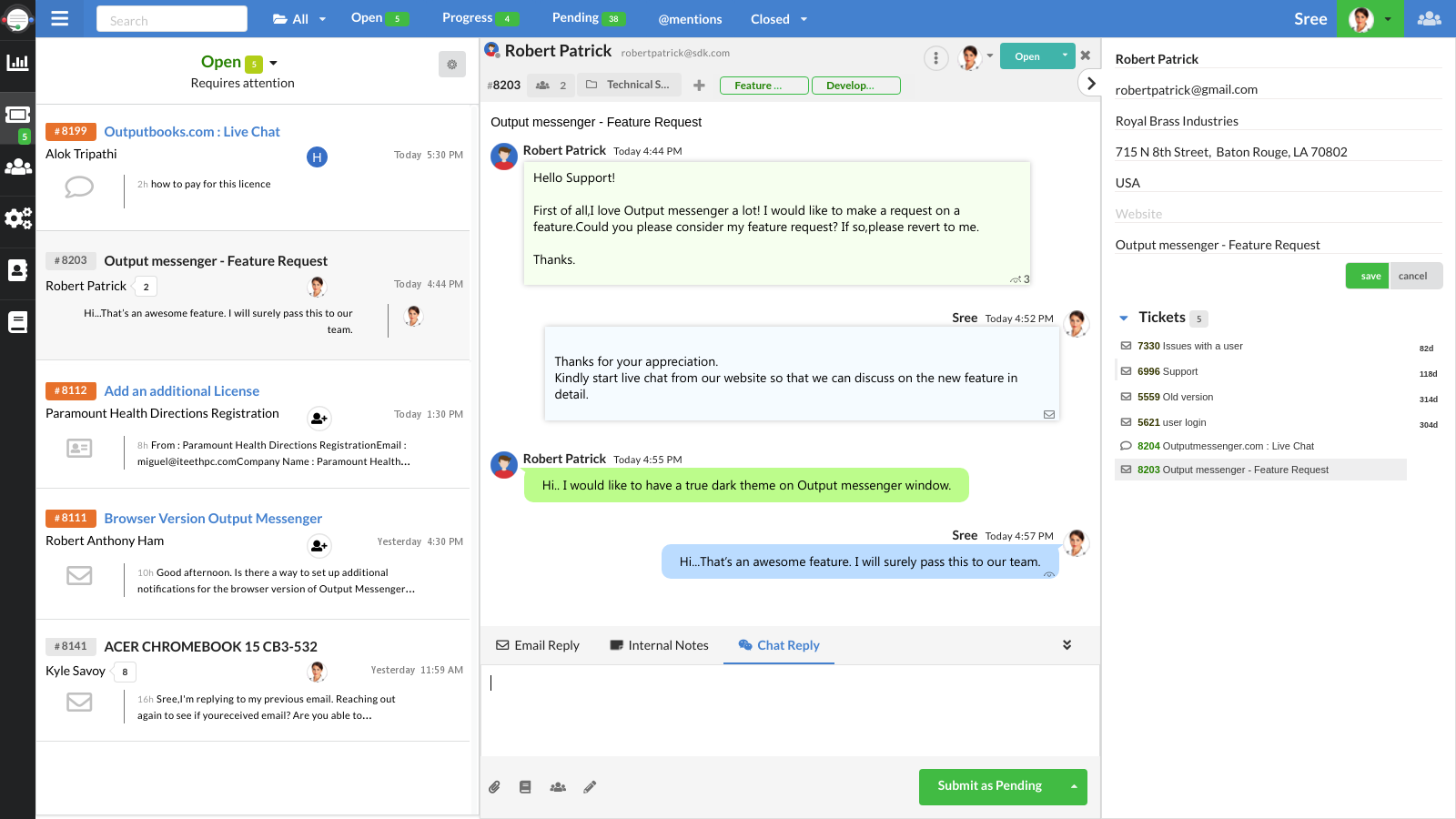
Task: Select the @mentions tab
Action: pyautogui.click(x=690, y=19)
